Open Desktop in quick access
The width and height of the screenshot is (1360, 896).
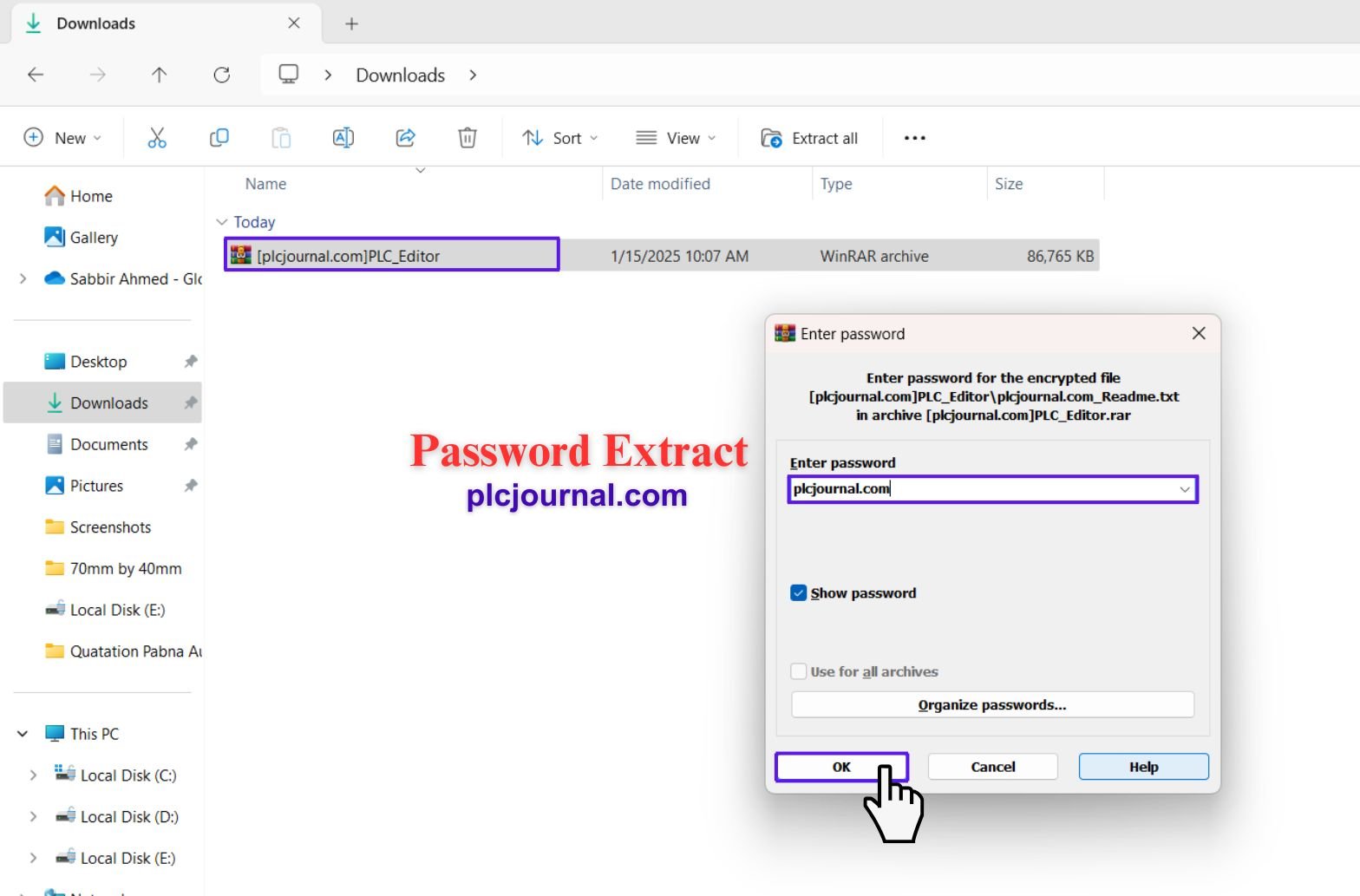86,362
